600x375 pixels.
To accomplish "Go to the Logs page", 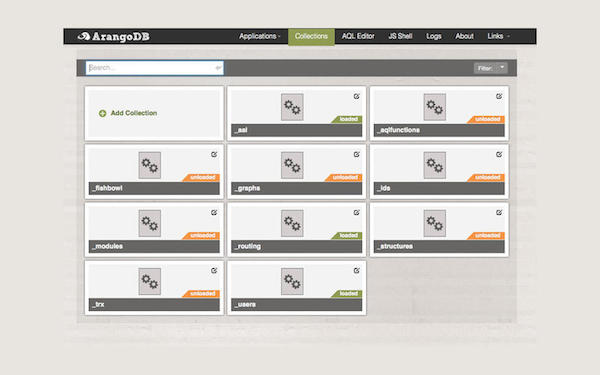I will 434,36.
